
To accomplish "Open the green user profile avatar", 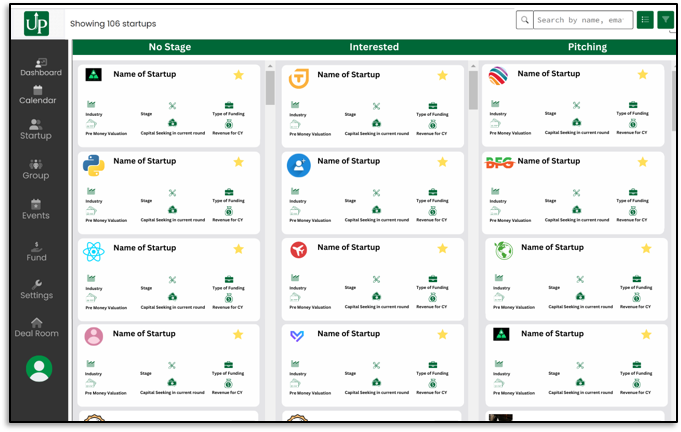I will [x=39, y=369].
